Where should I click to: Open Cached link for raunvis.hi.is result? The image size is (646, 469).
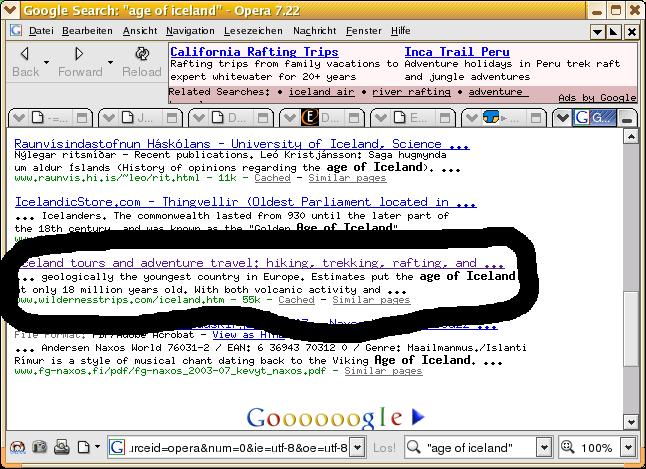pos(272,178)
